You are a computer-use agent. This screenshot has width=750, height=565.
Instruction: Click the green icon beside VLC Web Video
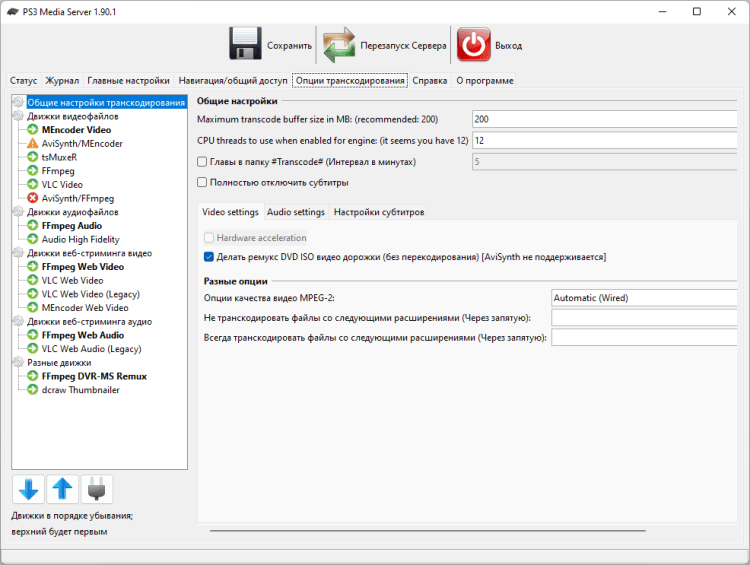coord(33,280)
